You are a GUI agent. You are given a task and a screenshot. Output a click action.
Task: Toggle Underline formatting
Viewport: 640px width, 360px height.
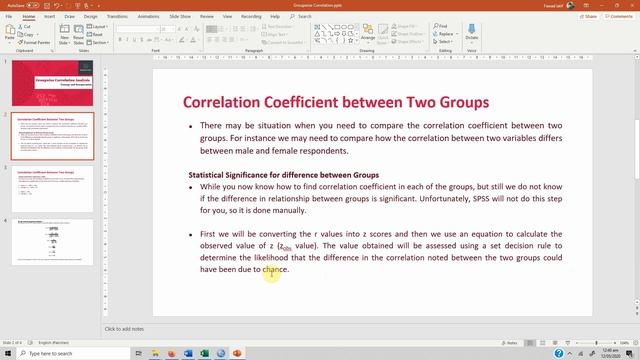[135, 40]
